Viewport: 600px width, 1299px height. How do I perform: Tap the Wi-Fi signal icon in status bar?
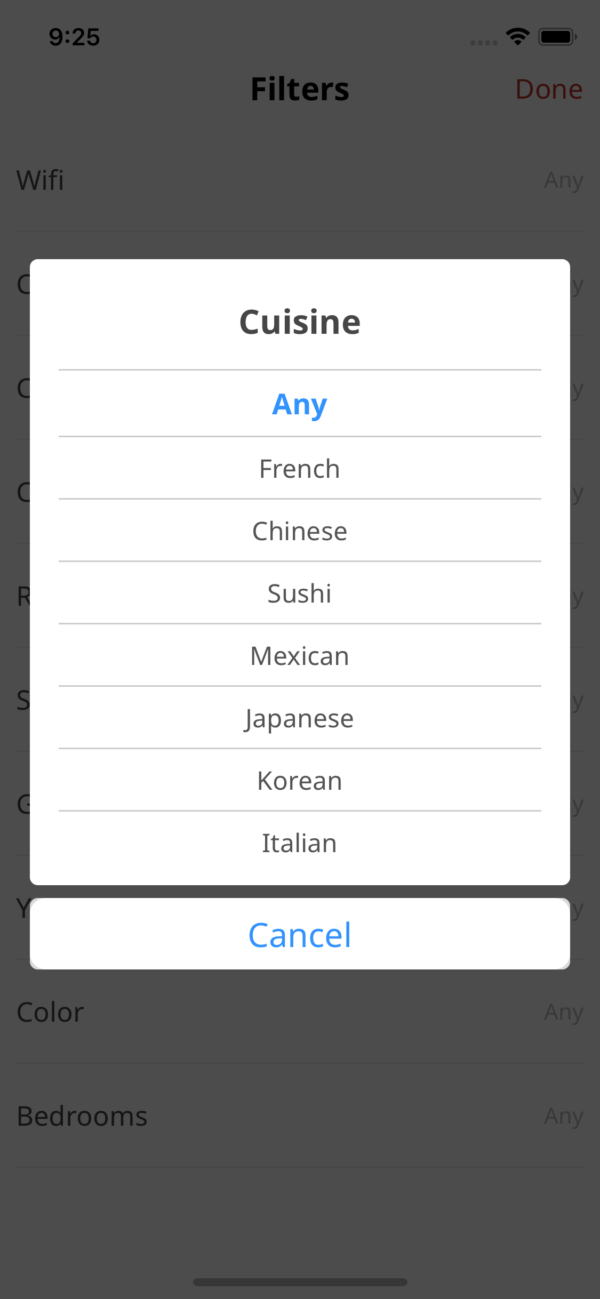[516, 36]
